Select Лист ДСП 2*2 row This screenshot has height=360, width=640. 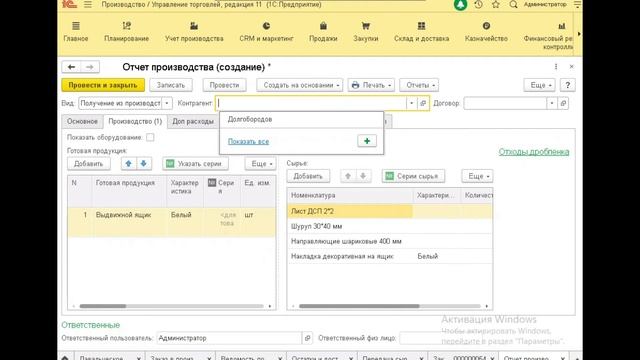point(390,211)
